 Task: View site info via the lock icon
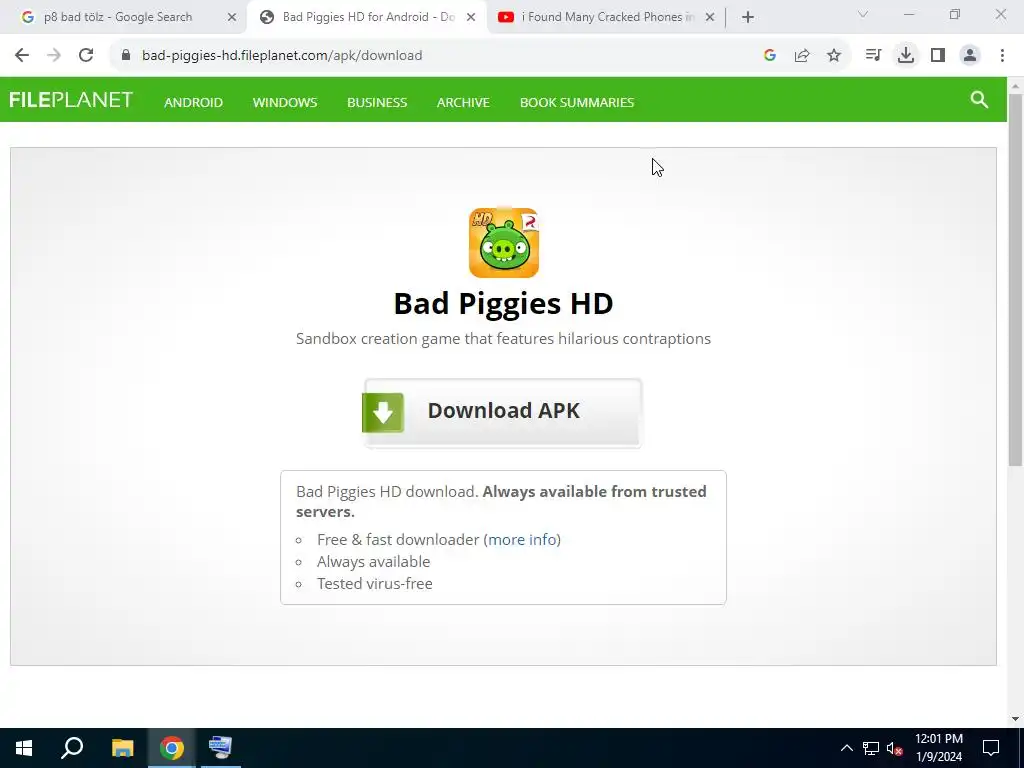pyautogui.click(x=126, y=56)
